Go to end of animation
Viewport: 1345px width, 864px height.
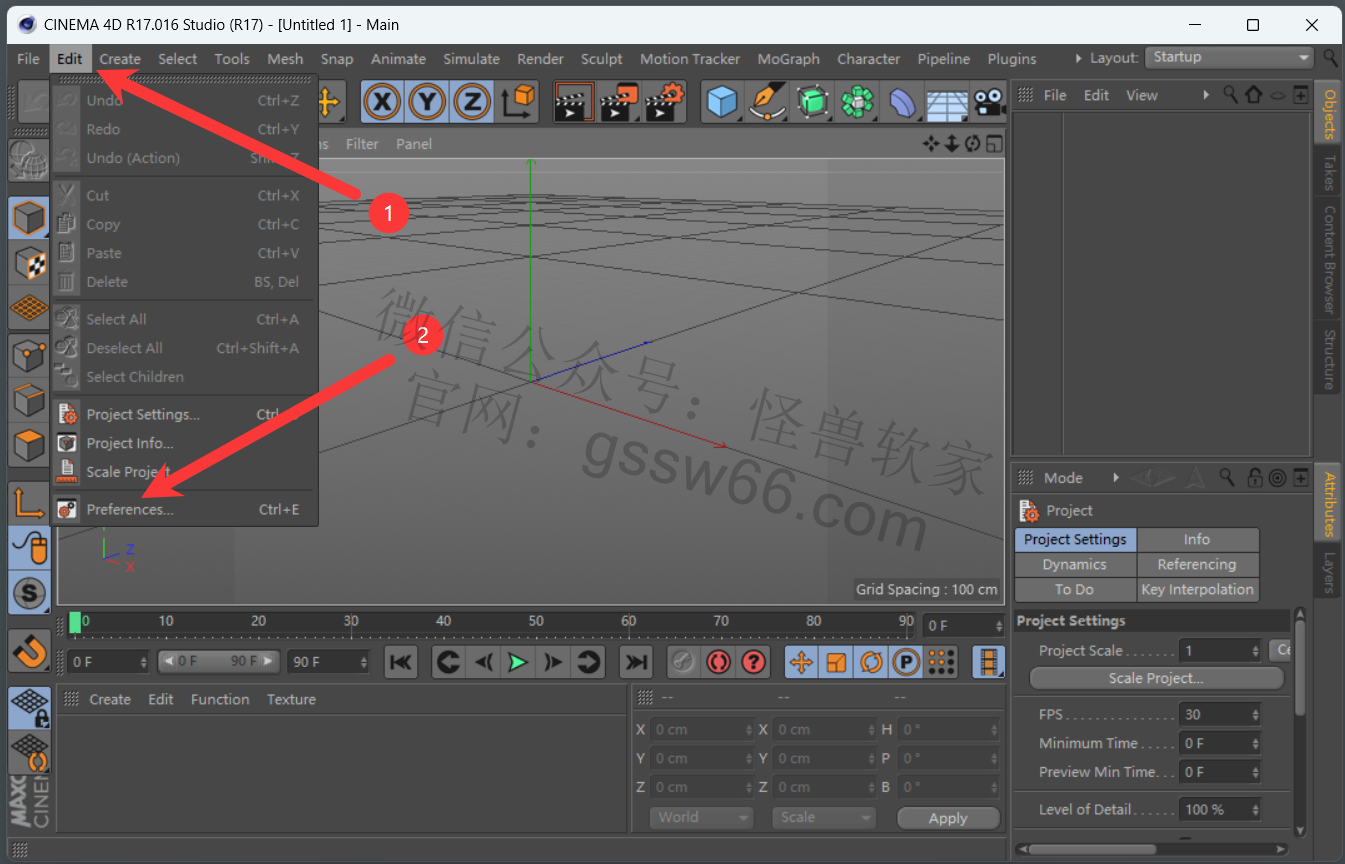click(x=636, y=661)
